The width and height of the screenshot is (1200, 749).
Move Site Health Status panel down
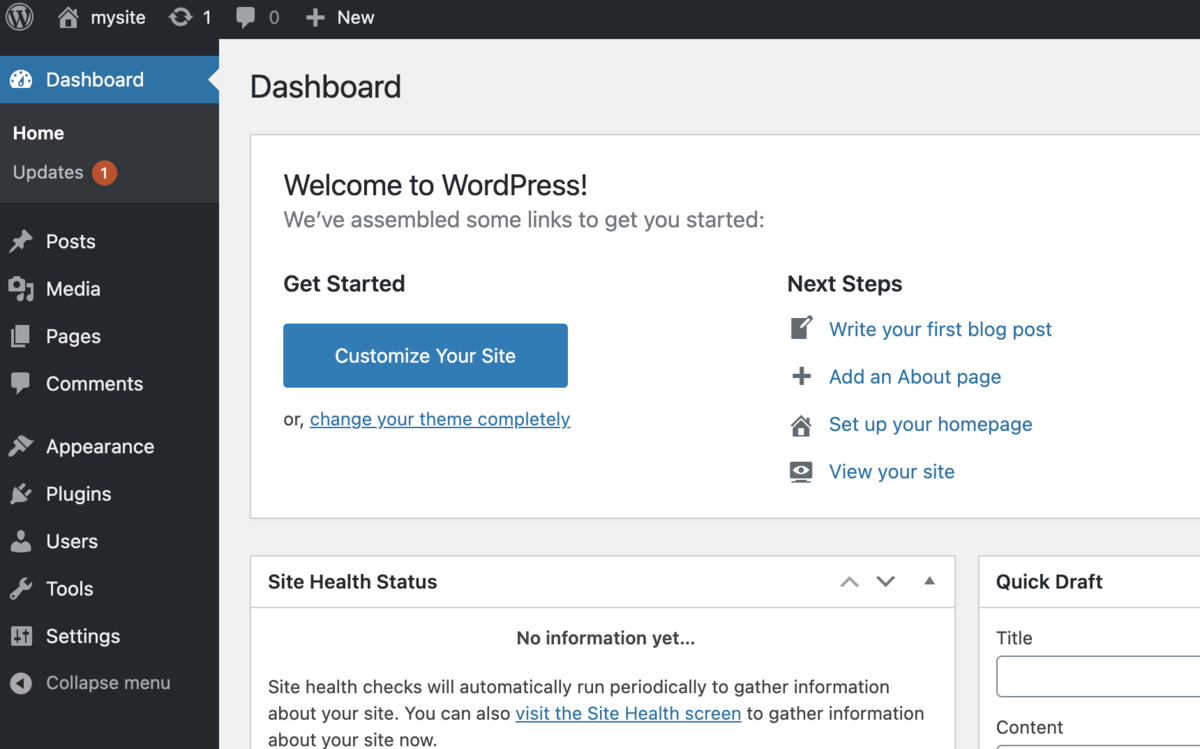point(885,582)
